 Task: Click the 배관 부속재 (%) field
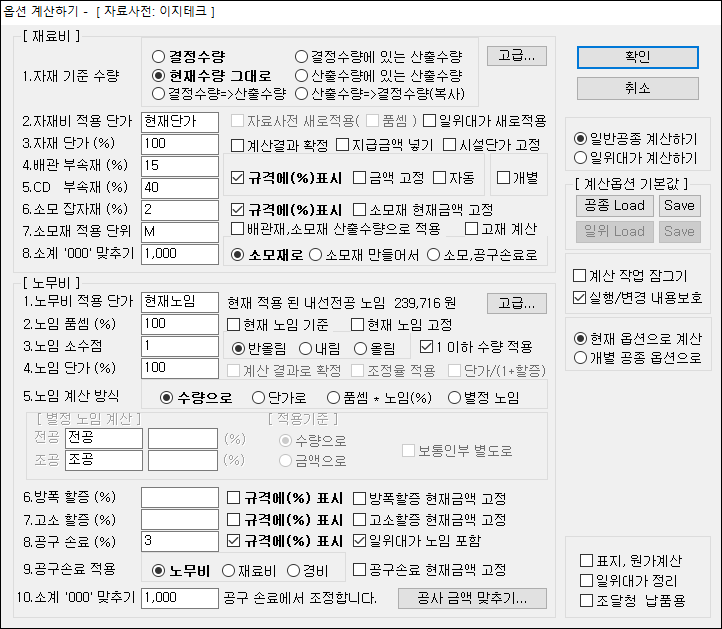pyautogui.click(x=180, y=166)
